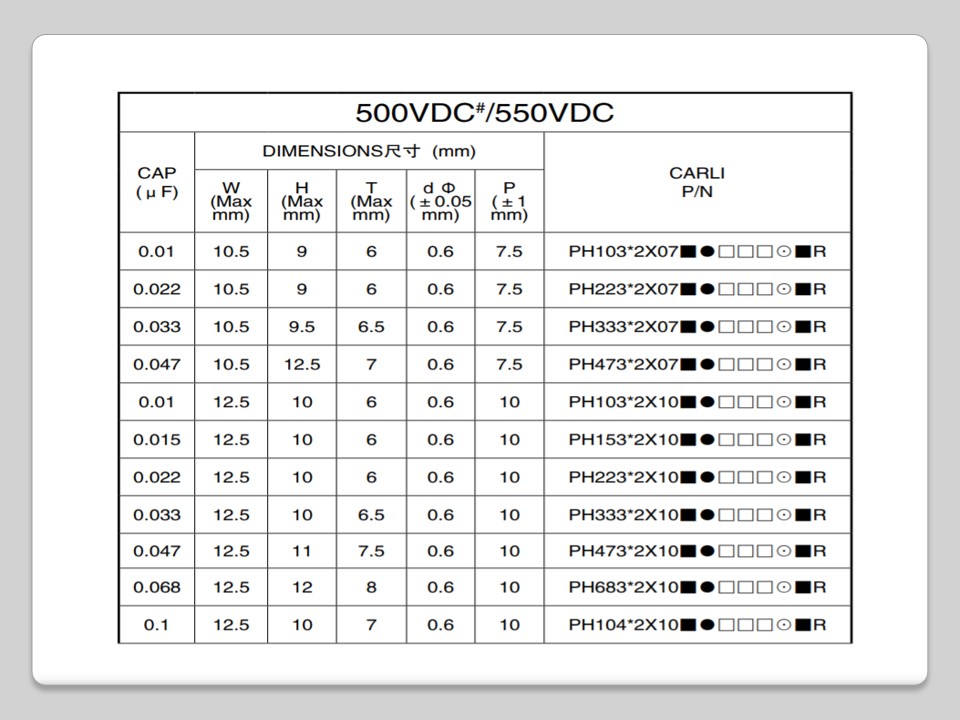960x720 pixels.
Task: Select the W (Max mm) column header
Action: pos(231,201)
